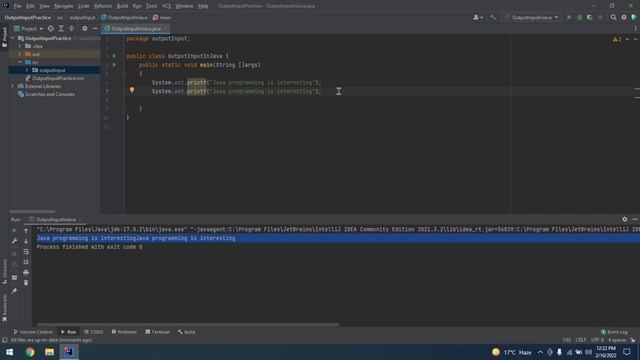Image resolution: width=640 pixels, height=360 pixels.
Task: Open Search Everywhere via the magnifier icon
Action: [613, 18]
